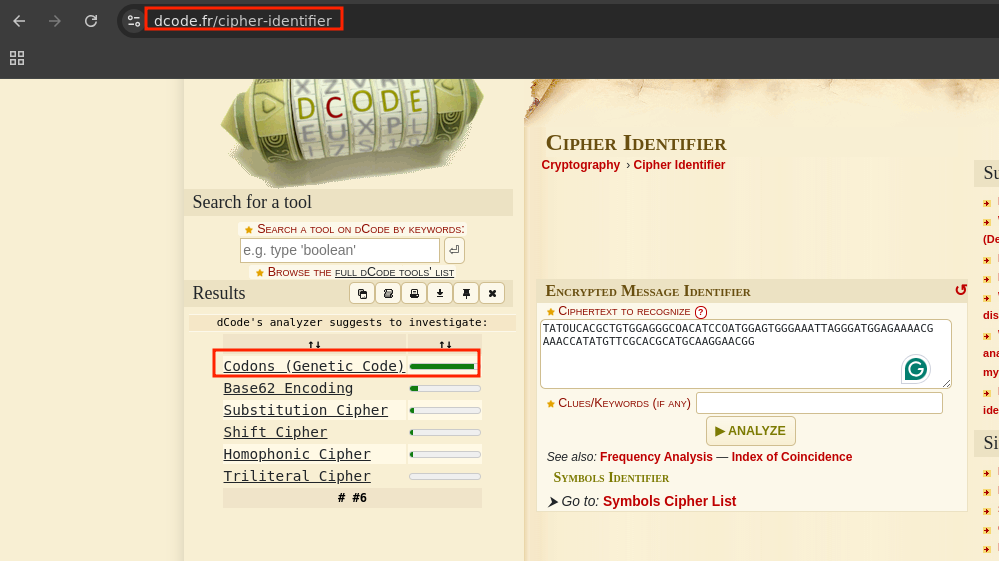Click the Results panel heading

(x=219, y=293)
